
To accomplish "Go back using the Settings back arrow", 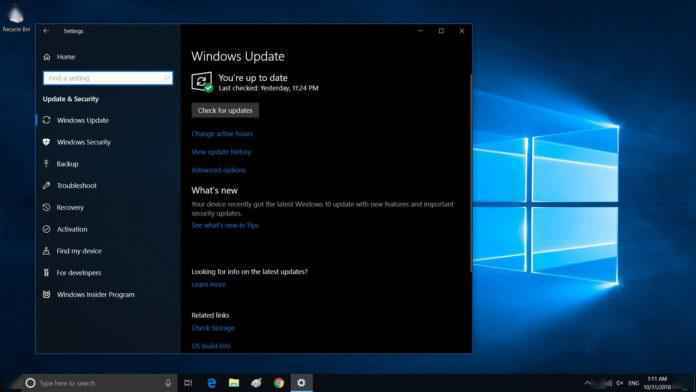I will coord(46,31).
